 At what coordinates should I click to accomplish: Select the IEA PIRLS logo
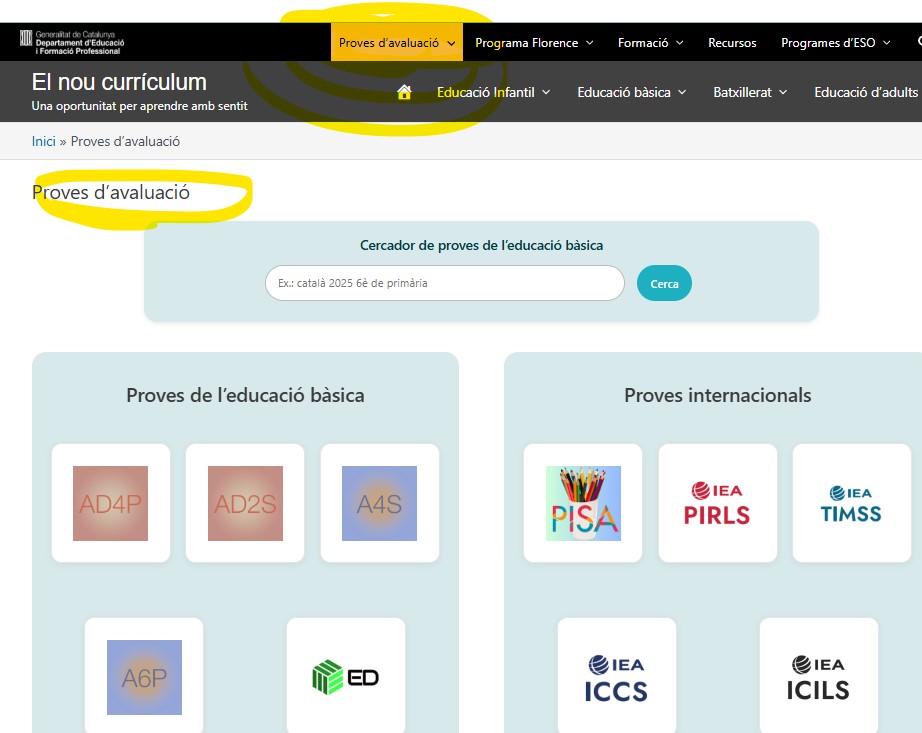(717, 503)
